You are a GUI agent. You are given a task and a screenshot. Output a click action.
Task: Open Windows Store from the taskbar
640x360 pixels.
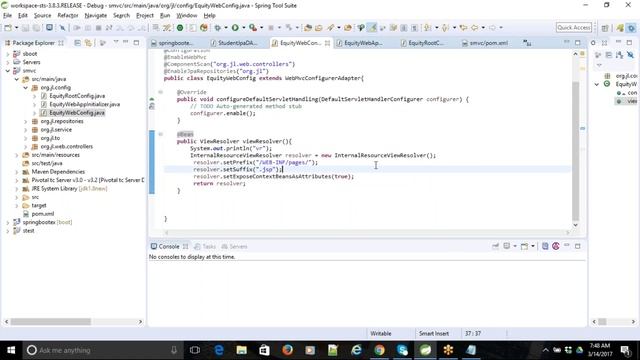click(264, 350)
